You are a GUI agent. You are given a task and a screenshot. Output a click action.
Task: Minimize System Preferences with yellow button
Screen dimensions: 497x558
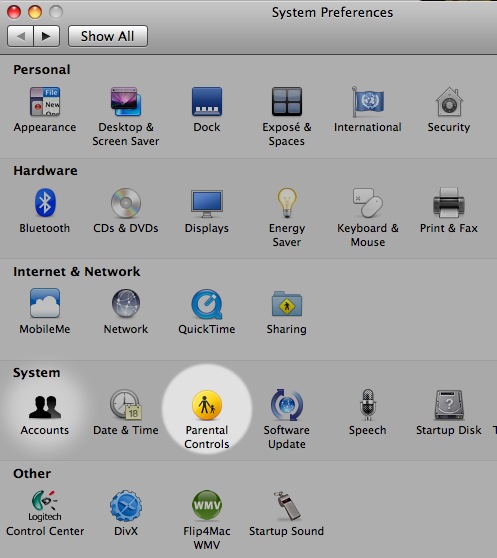[x=35, y=12]
